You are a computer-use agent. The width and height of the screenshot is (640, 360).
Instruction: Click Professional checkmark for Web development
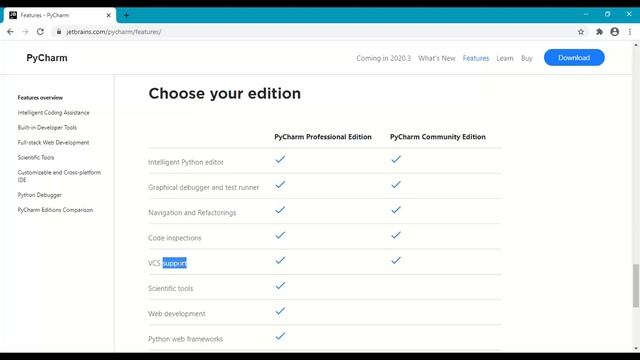click(x=280, y=311)
